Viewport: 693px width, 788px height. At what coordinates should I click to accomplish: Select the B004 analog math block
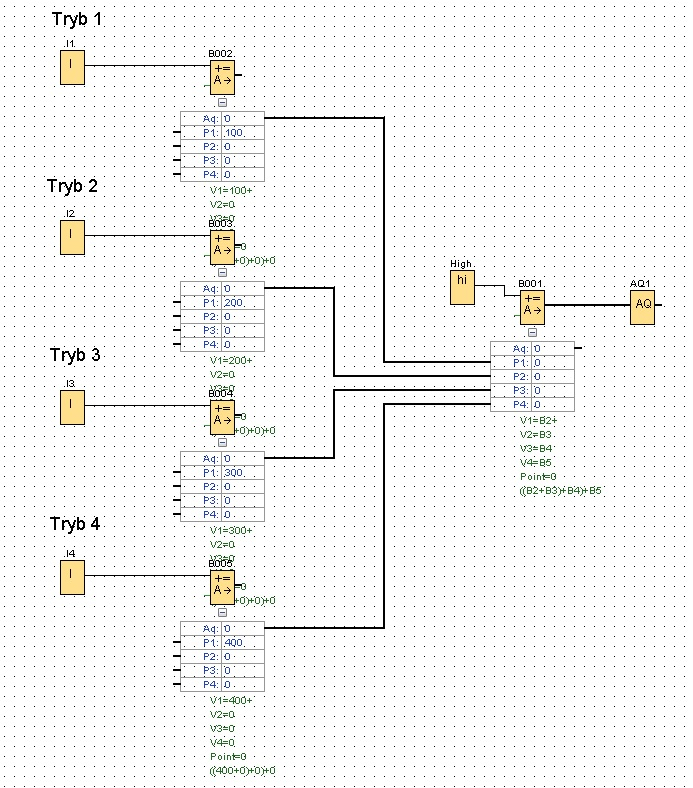pos(222,417)
